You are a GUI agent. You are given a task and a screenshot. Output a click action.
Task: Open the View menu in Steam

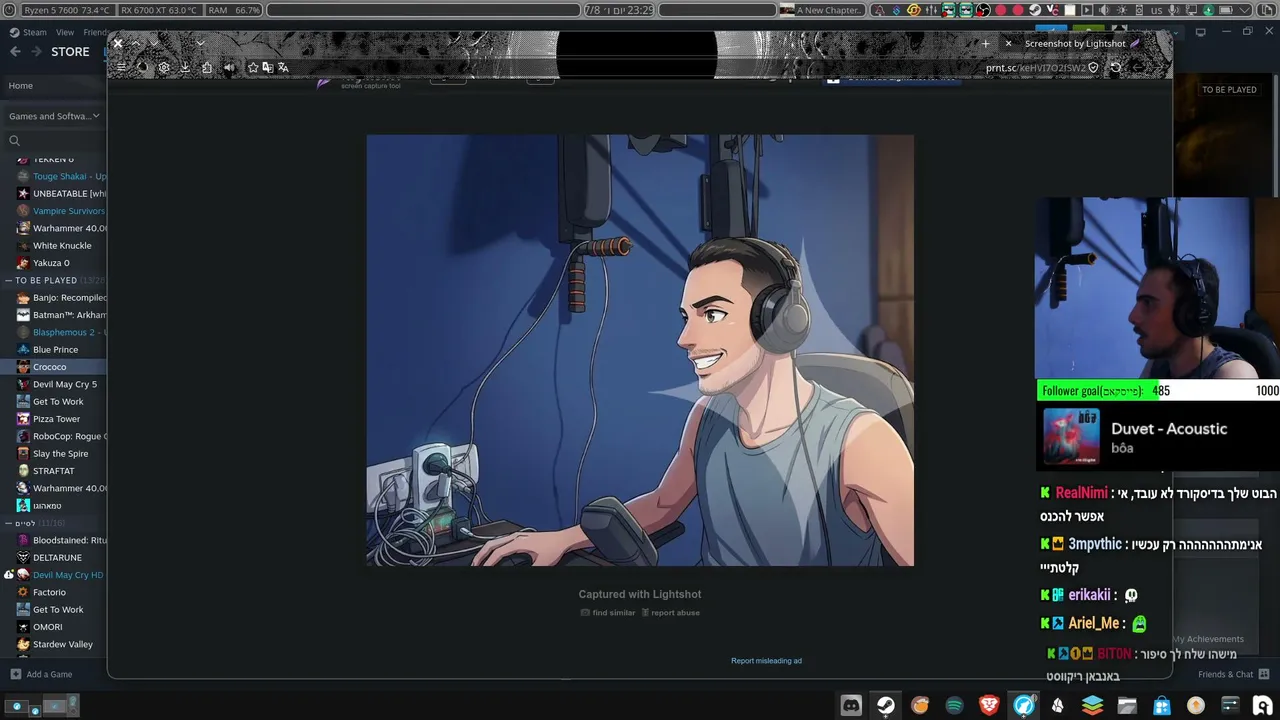65,32
